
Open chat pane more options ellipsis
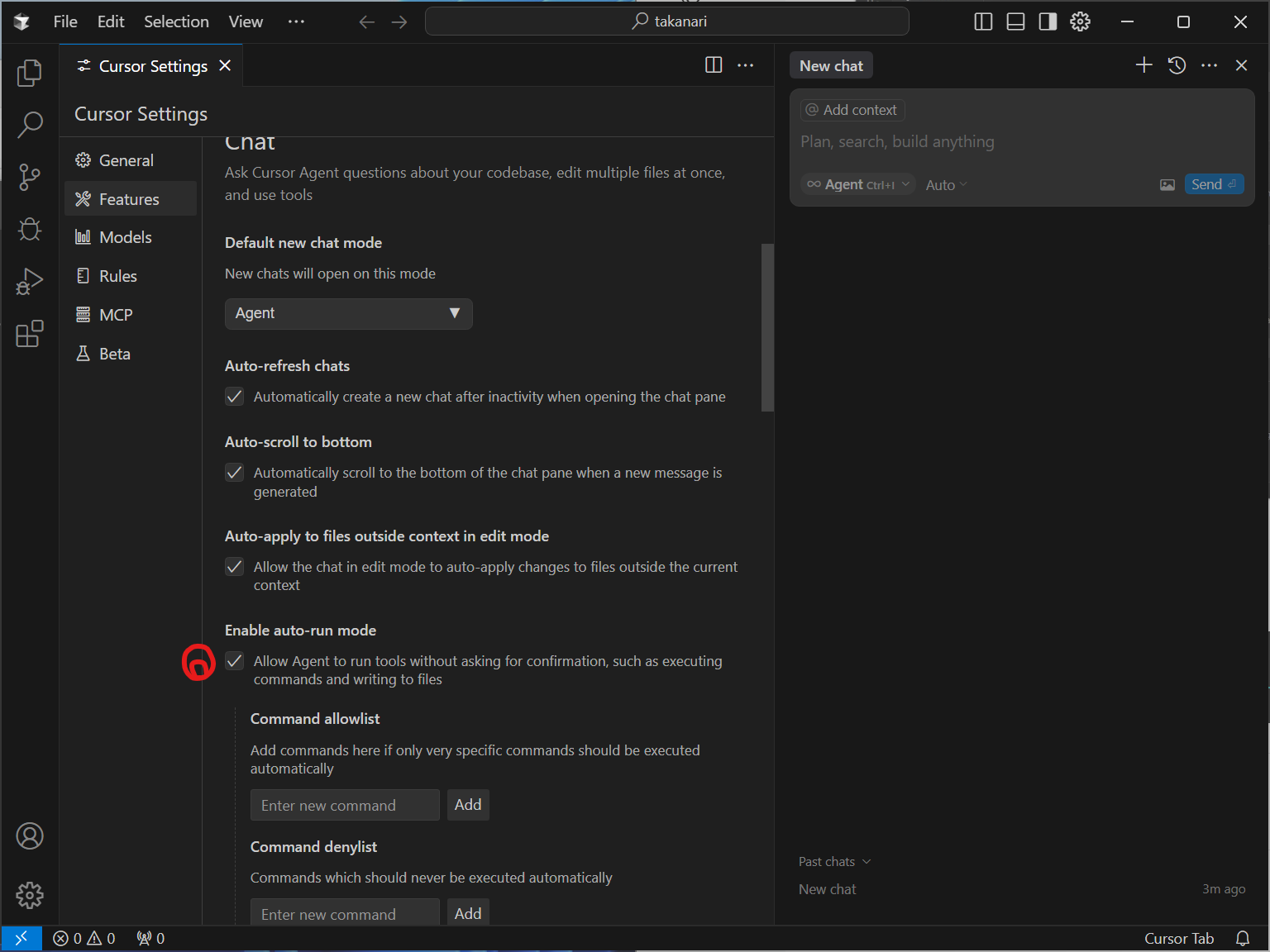1210,65
